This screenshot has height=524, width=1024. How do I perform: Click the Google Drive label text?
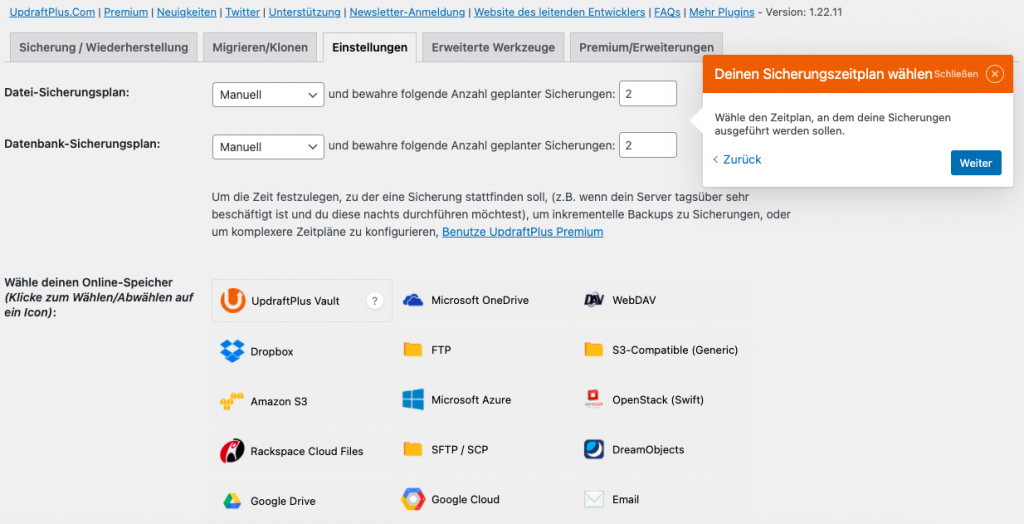pos(283,501)
